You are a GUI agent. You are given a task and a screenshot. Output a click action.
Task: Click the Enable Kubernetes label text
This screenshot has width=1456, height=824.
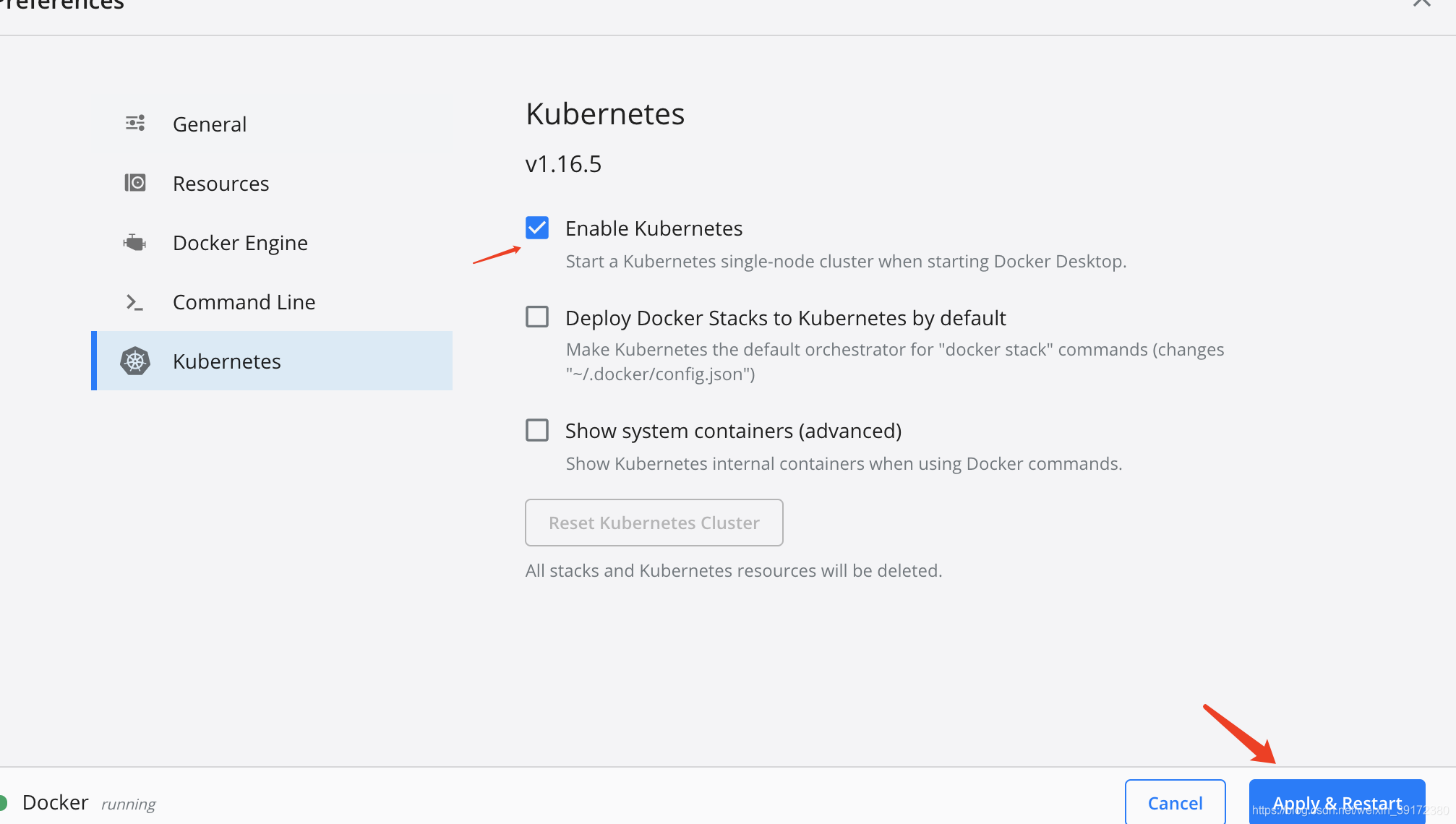coord(654,228)
